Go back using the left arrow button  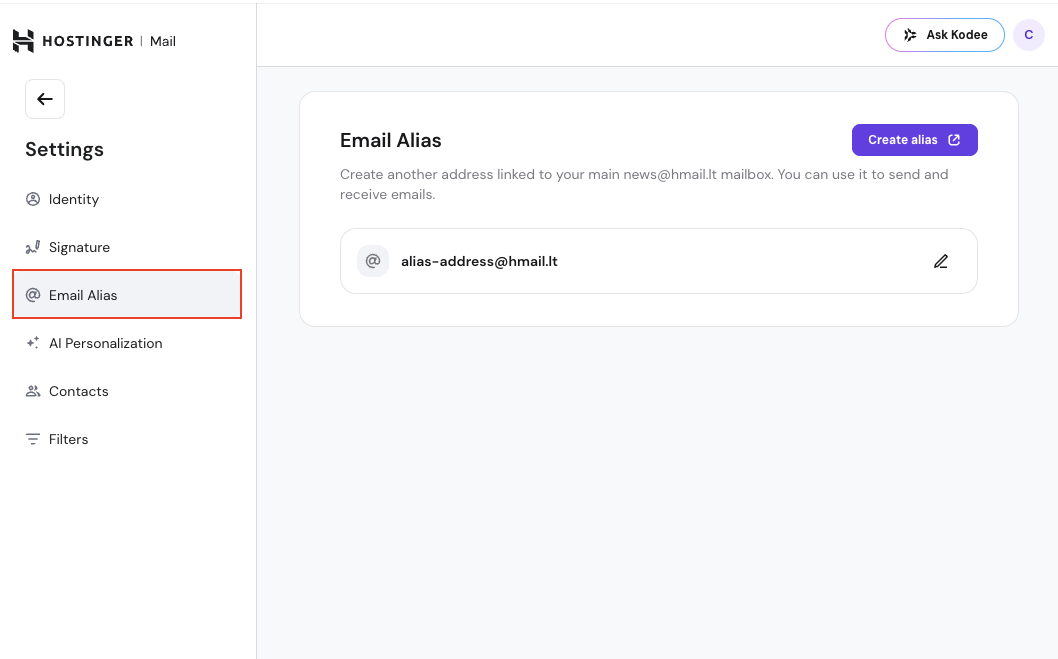point(45,99)
